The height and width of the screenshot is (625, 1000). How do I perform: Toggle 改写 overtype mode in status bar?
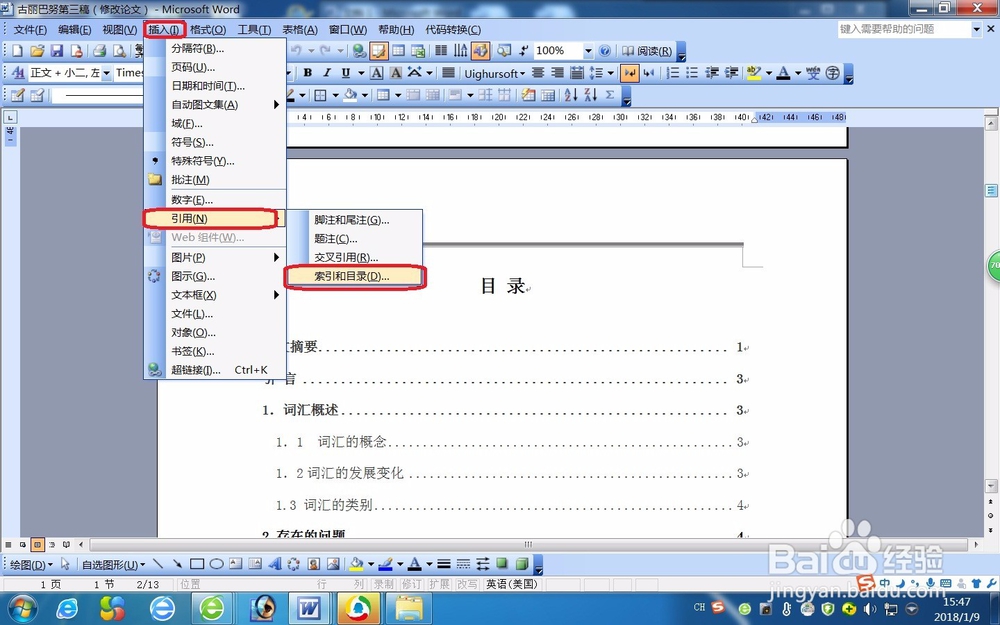(x=467, y=584)
